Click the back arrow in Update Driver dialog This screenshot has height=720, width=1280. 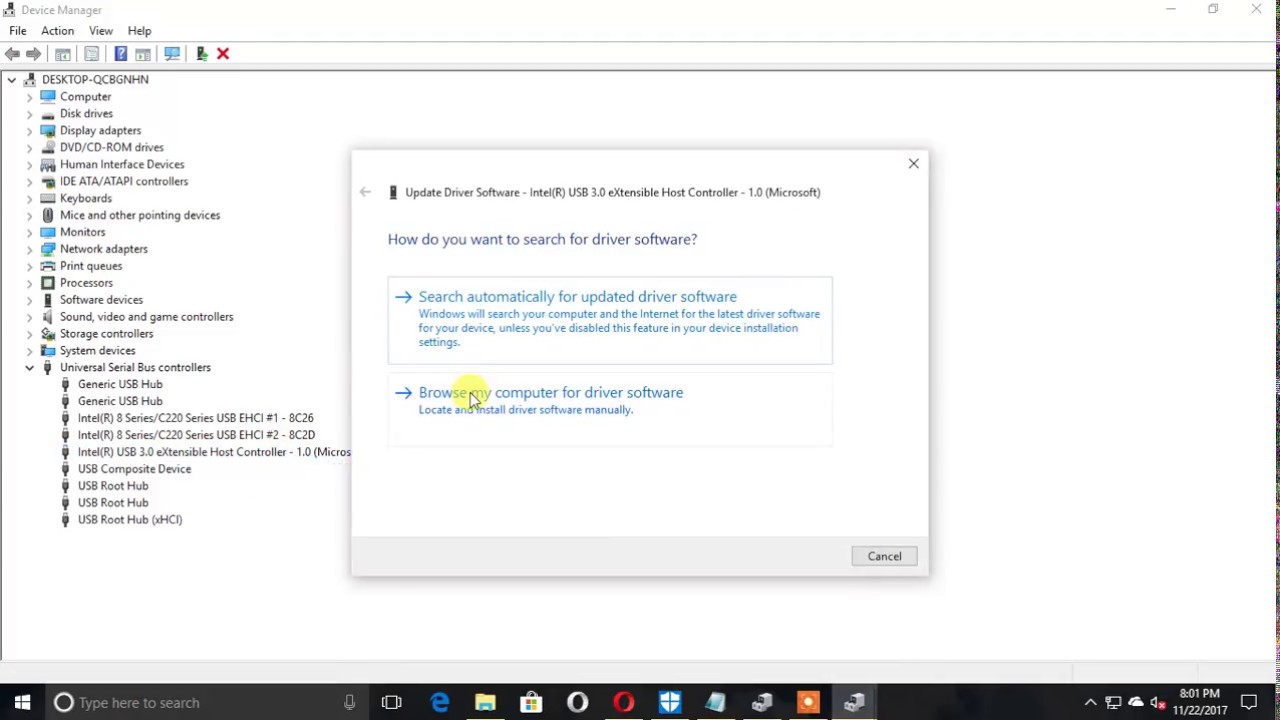pyautogui.click(x=365, y=192)
